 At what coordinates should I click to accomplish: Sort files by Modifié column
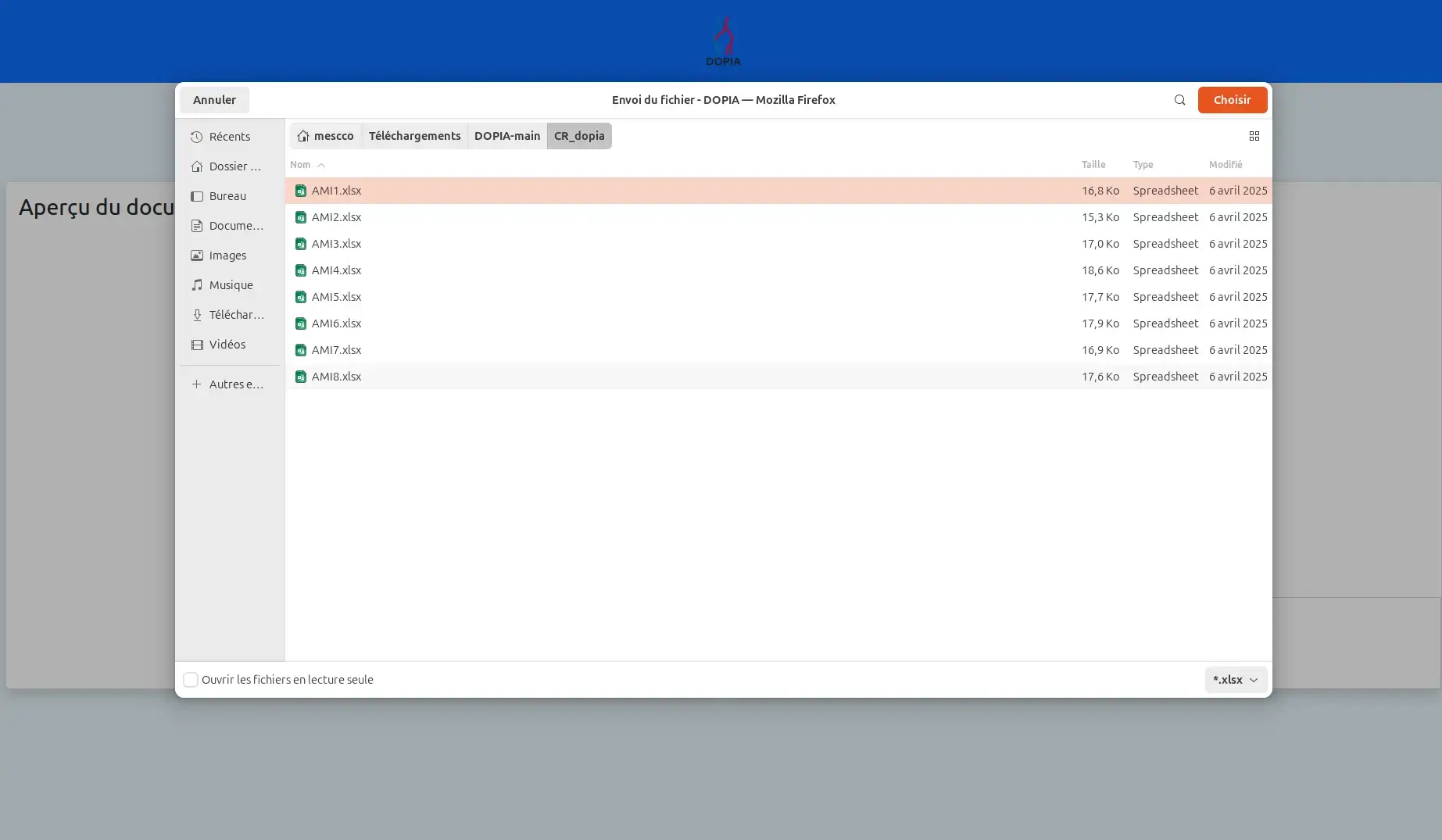(x=1225, y=165)
